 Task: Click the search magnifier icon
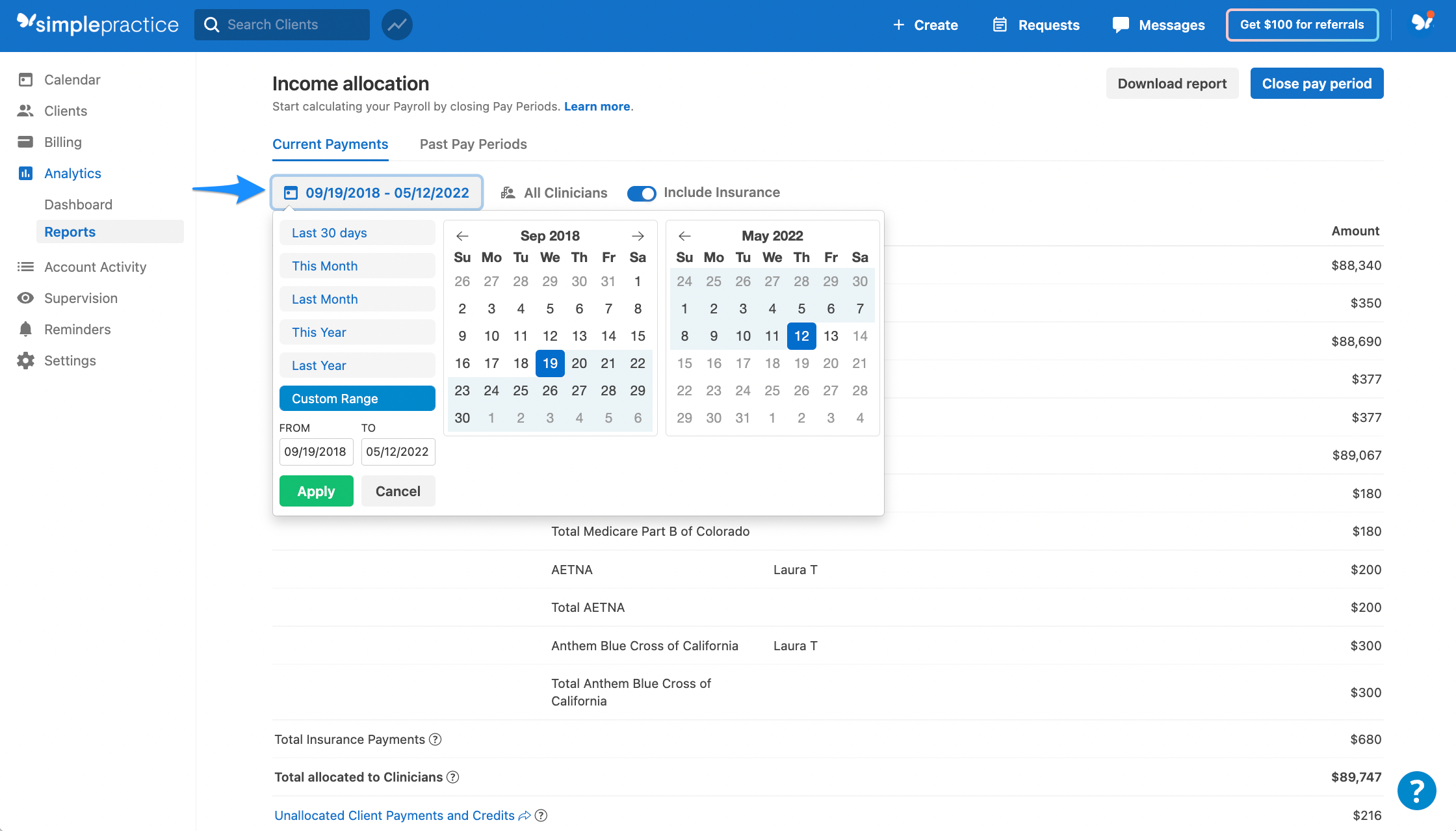211,25
